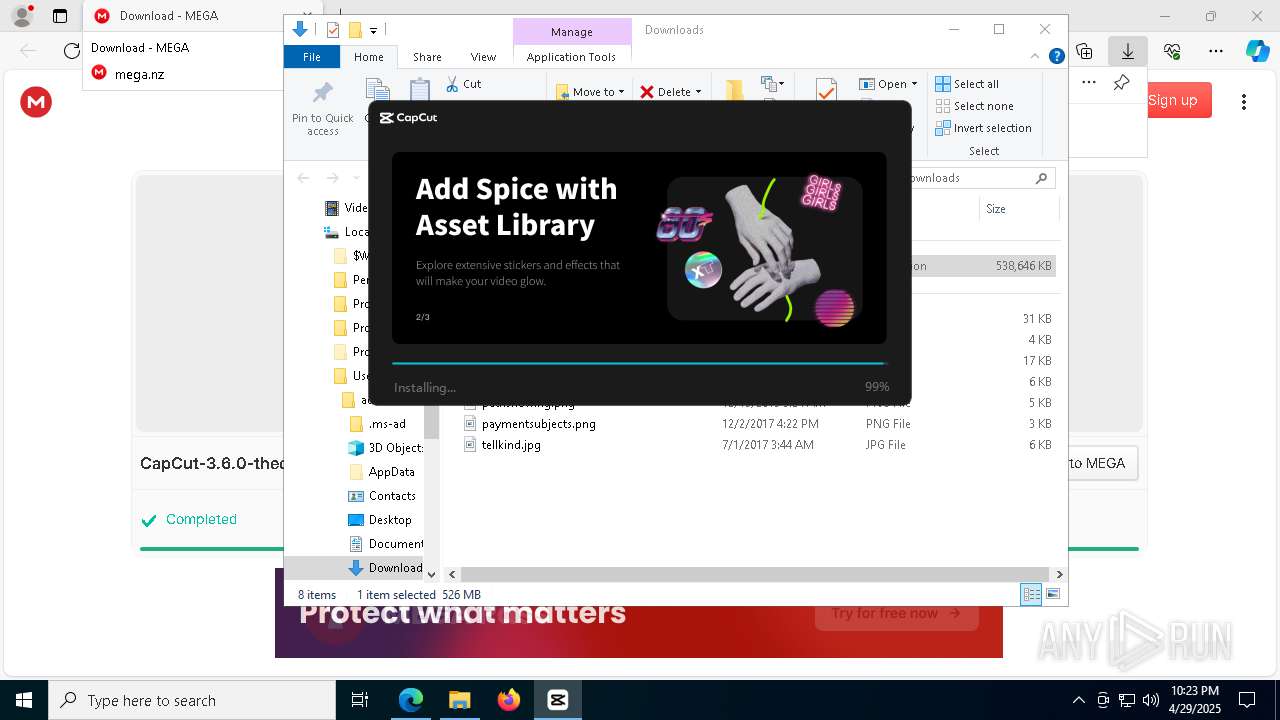Click the Move to folder icon
Screen dimensions: 1280x720
tap(562, 92)
